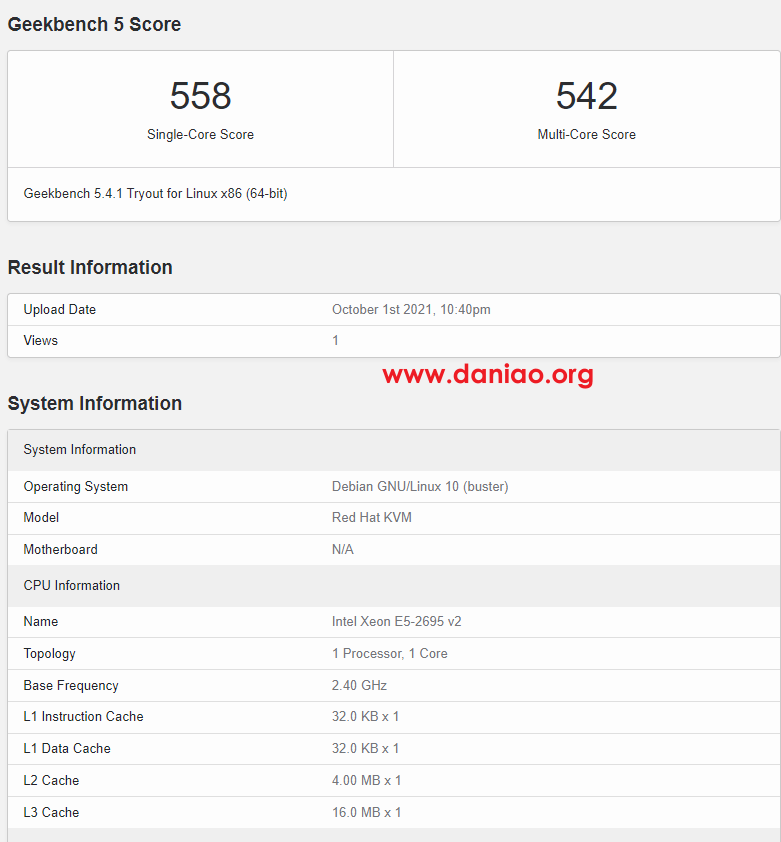
Task: Select the 2.40 GHz value
Action: [x=359, y=686]
